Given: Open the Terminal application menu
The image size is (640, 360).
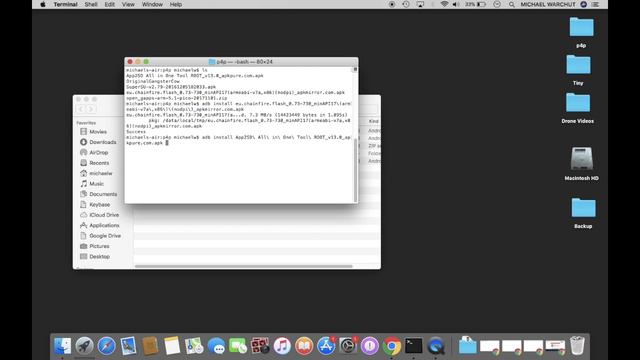Looking at the screenshot, I should [x=65, y=4].
